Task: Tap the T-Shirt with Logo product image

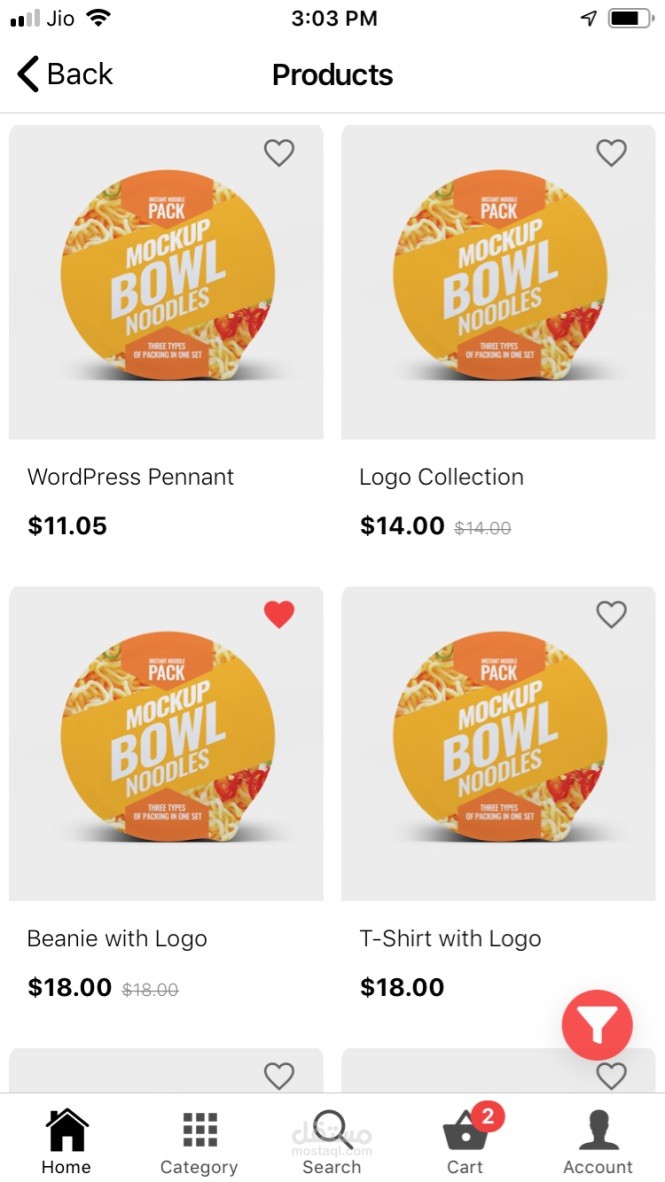Action: tap(498, 744)
